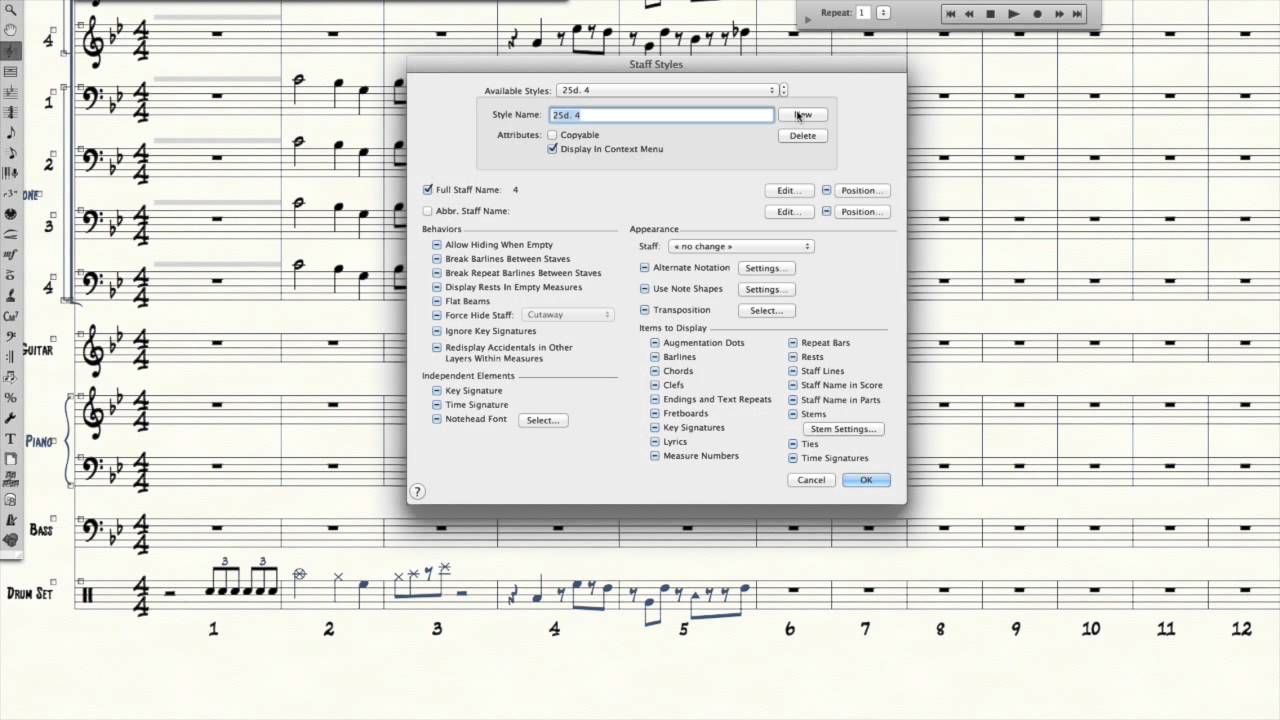The image size is (1280, 720).
Task: Select the Text T tool
Action: (x=10, y=438)
